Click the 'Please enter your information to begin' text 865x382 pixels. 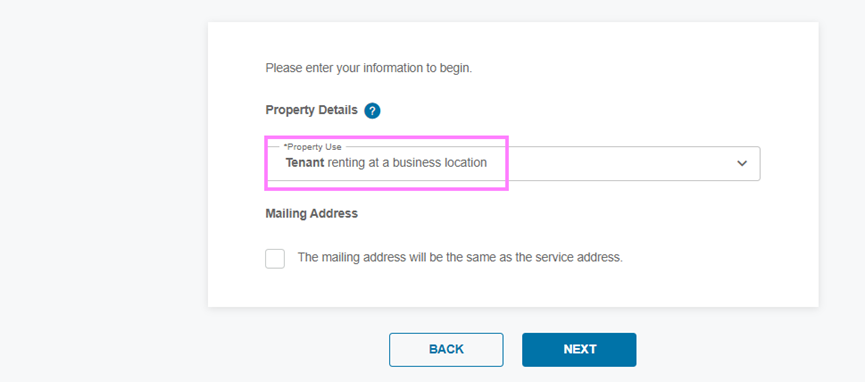coord(369,68)
